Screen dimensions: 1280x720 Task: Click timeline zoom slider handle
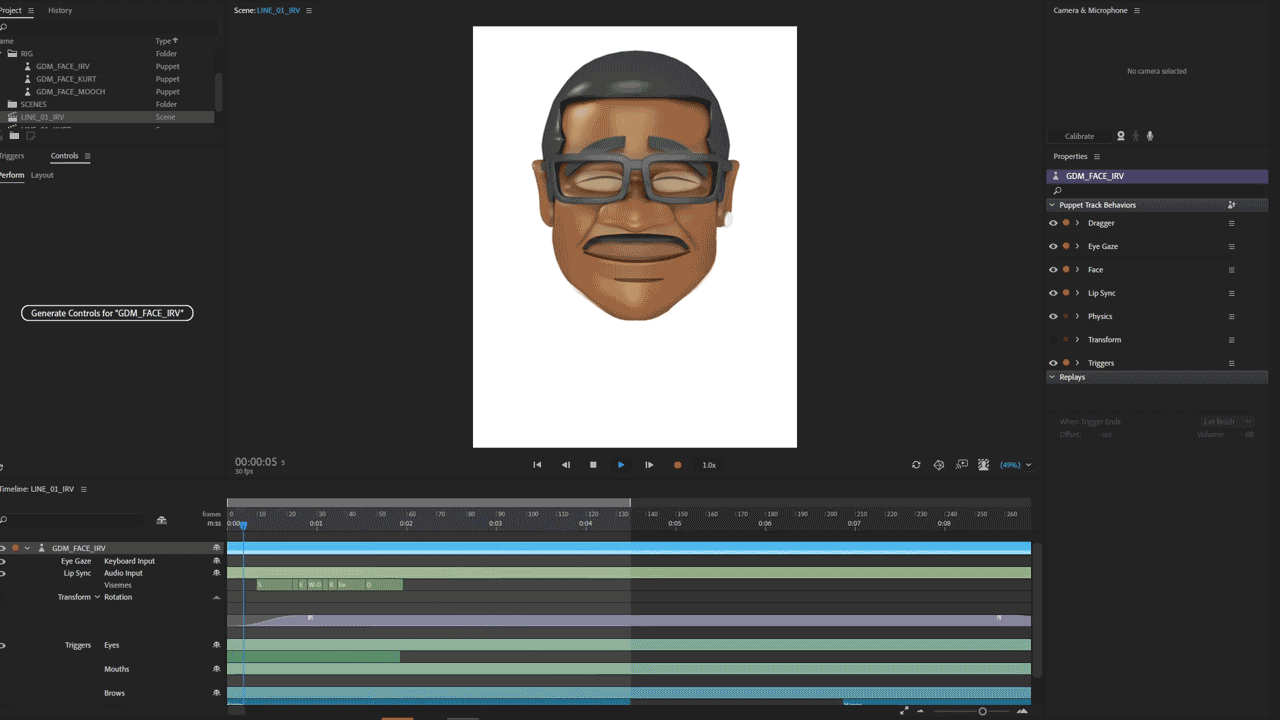tap(982, 711)
